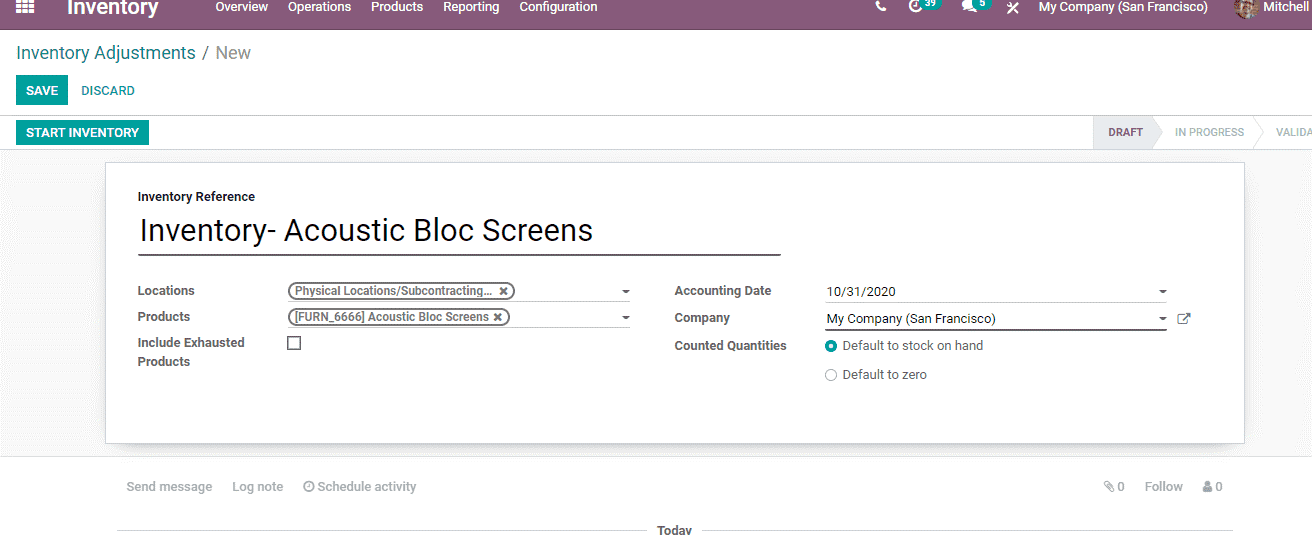The width and height of the screenshot is (1312, 535).
Task: Expand the Locations dropdown arrow
Action: point(625,292)
